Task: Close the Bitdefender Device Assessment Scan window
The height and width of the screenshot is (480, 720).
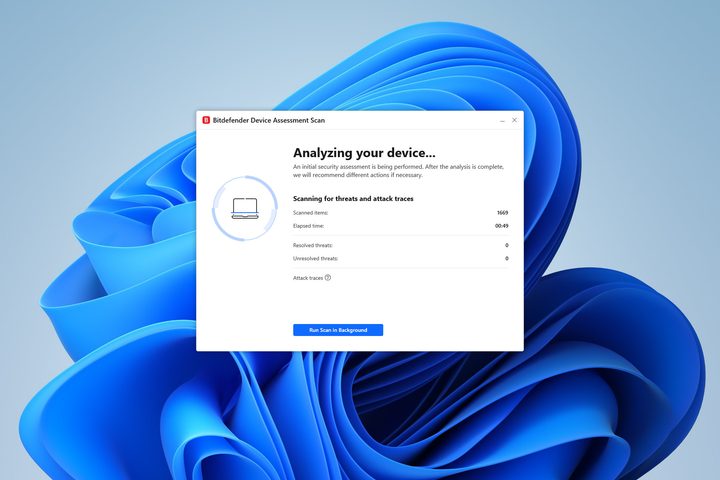Action: point(514,120)
